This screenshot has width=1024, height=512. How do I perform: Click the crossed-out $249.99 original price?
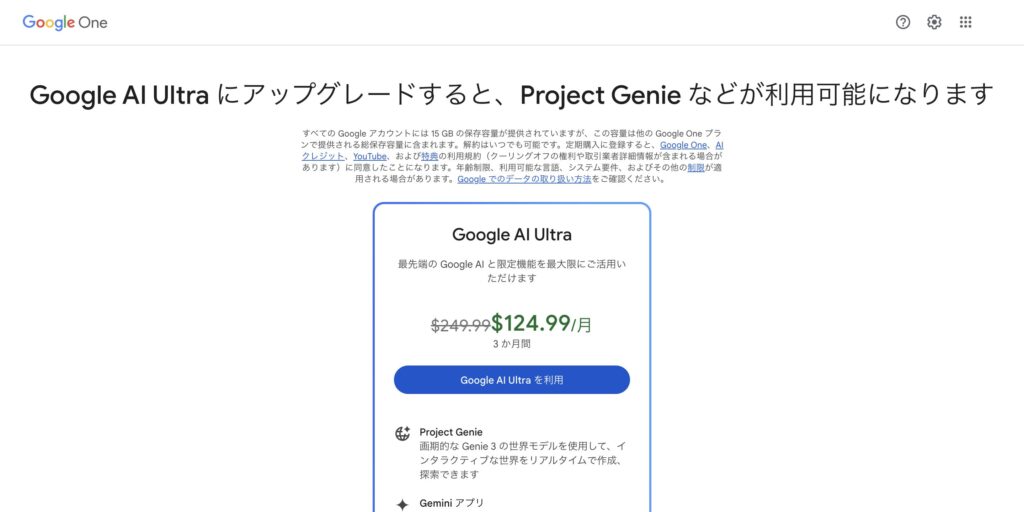coord(460,325)
